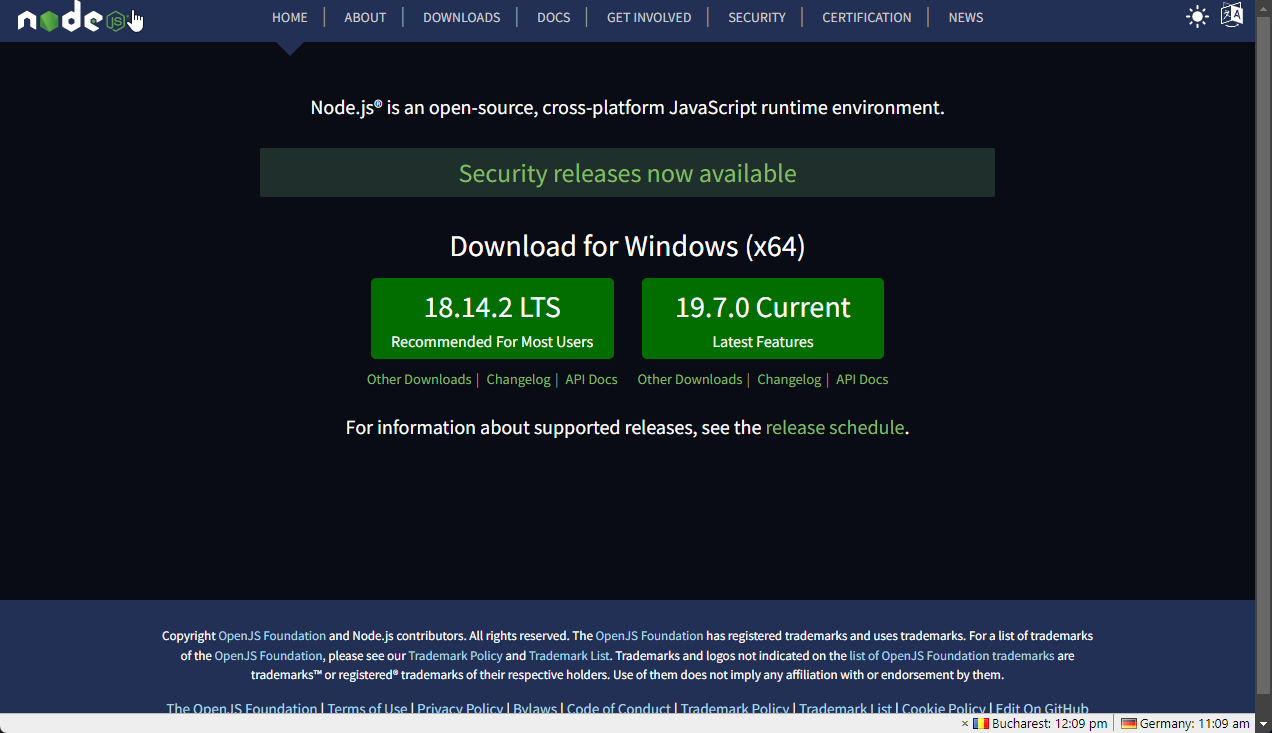Go to the ABOUT page

click(365, 17)
